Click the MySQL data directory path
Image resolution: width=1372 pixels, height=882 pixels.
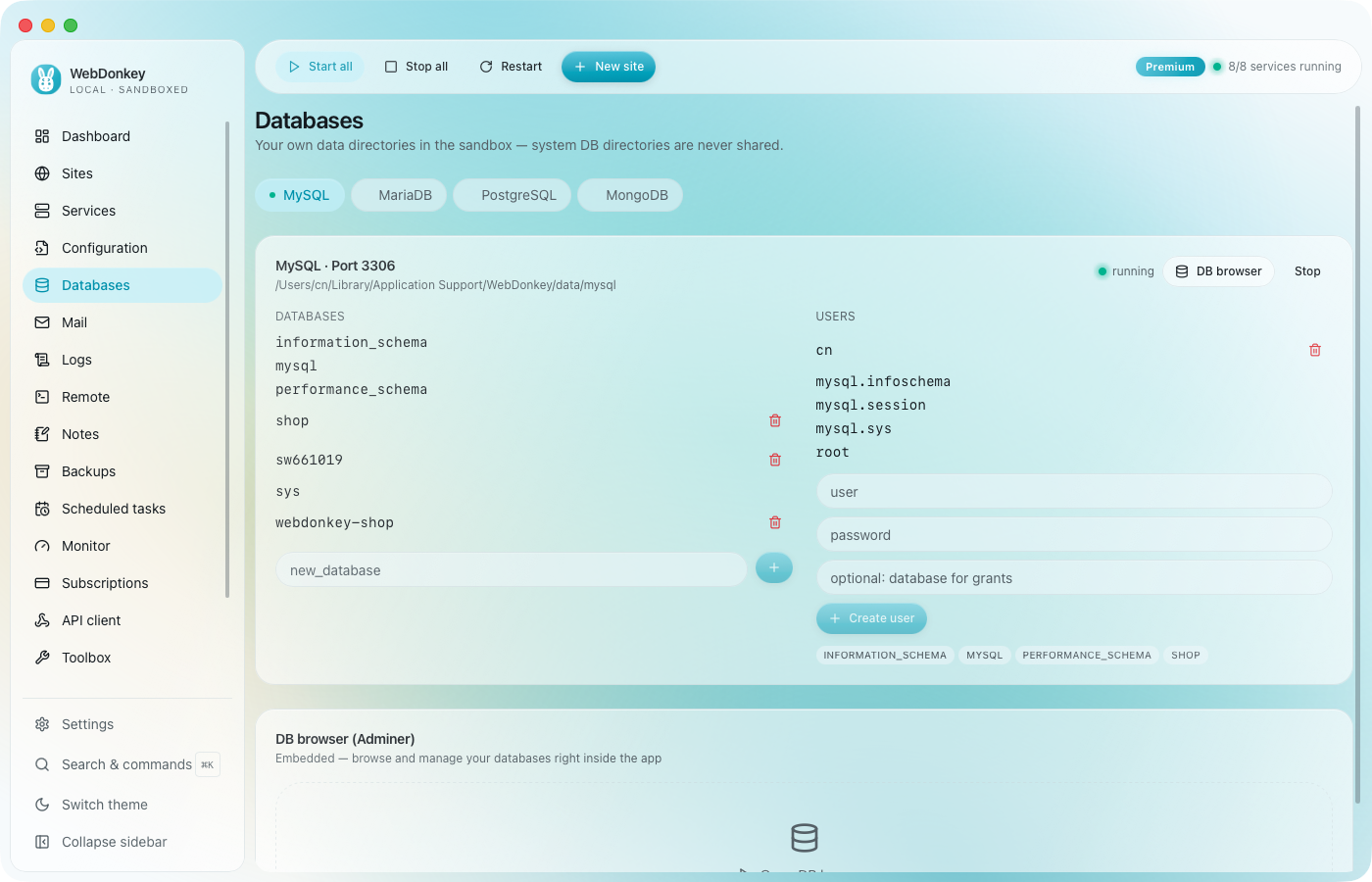(x=446, y=285)
